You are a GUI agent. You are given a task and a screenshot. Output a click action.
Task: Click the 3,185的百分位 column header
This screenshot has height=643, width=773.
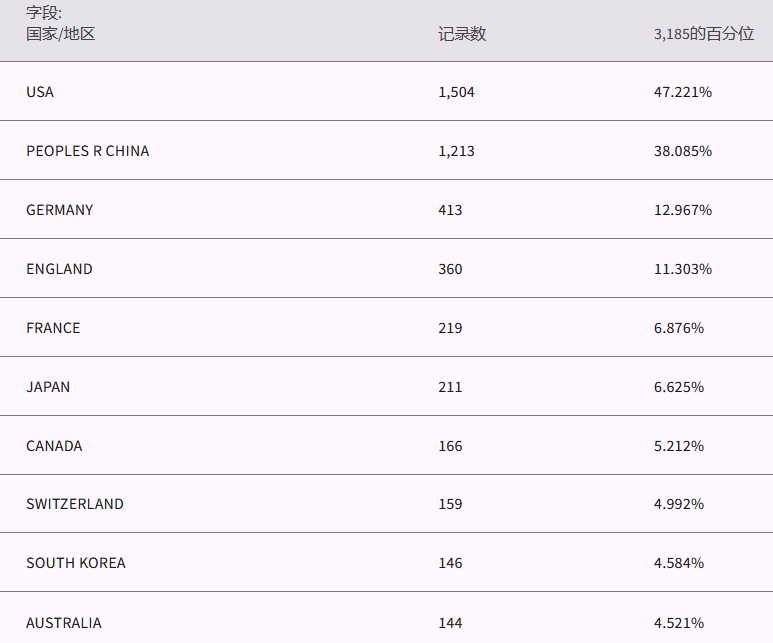[703, 34]
